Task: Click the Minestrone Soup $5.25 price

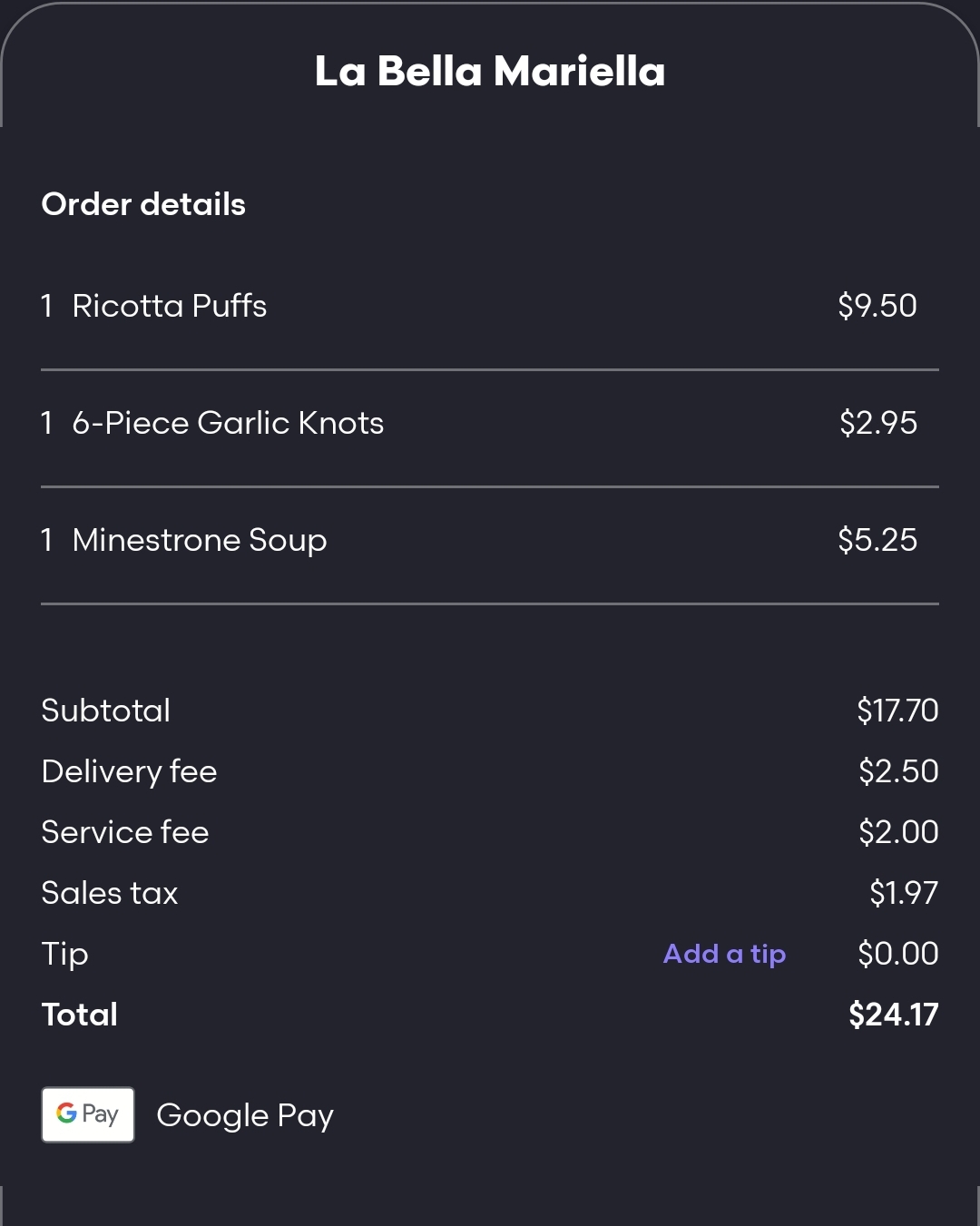Action: tap(877, 540)
